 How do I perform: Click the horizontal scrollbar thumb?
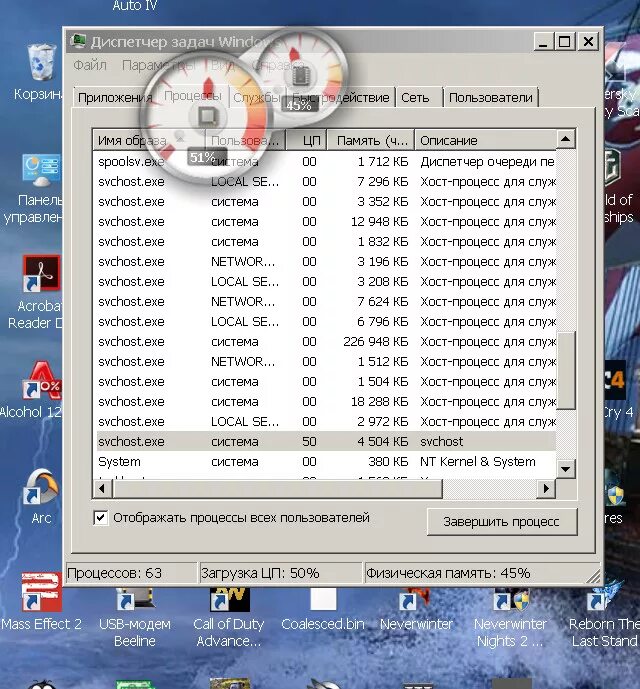coord(277,489)
